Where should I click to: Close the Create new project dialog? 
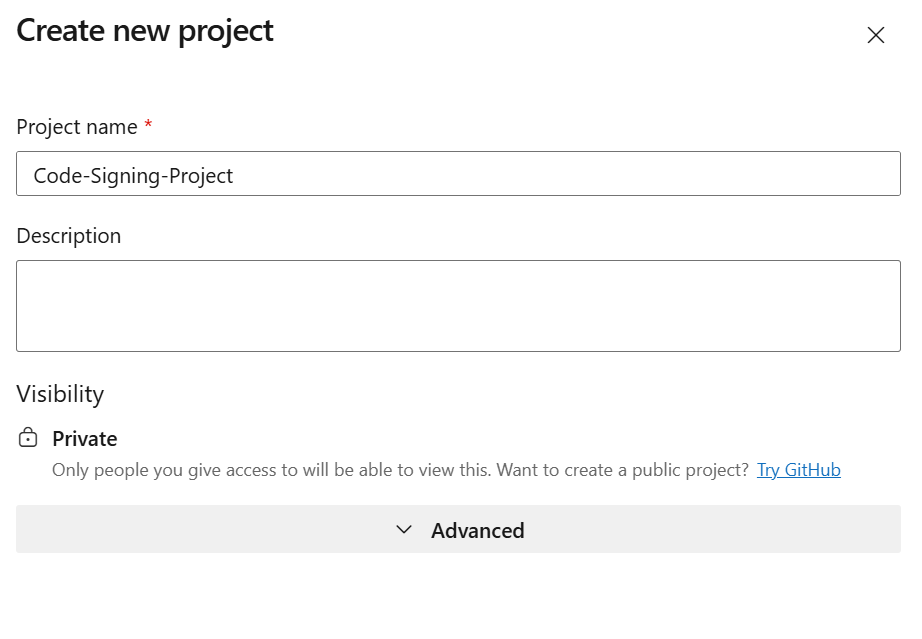[x=876, y=35]
